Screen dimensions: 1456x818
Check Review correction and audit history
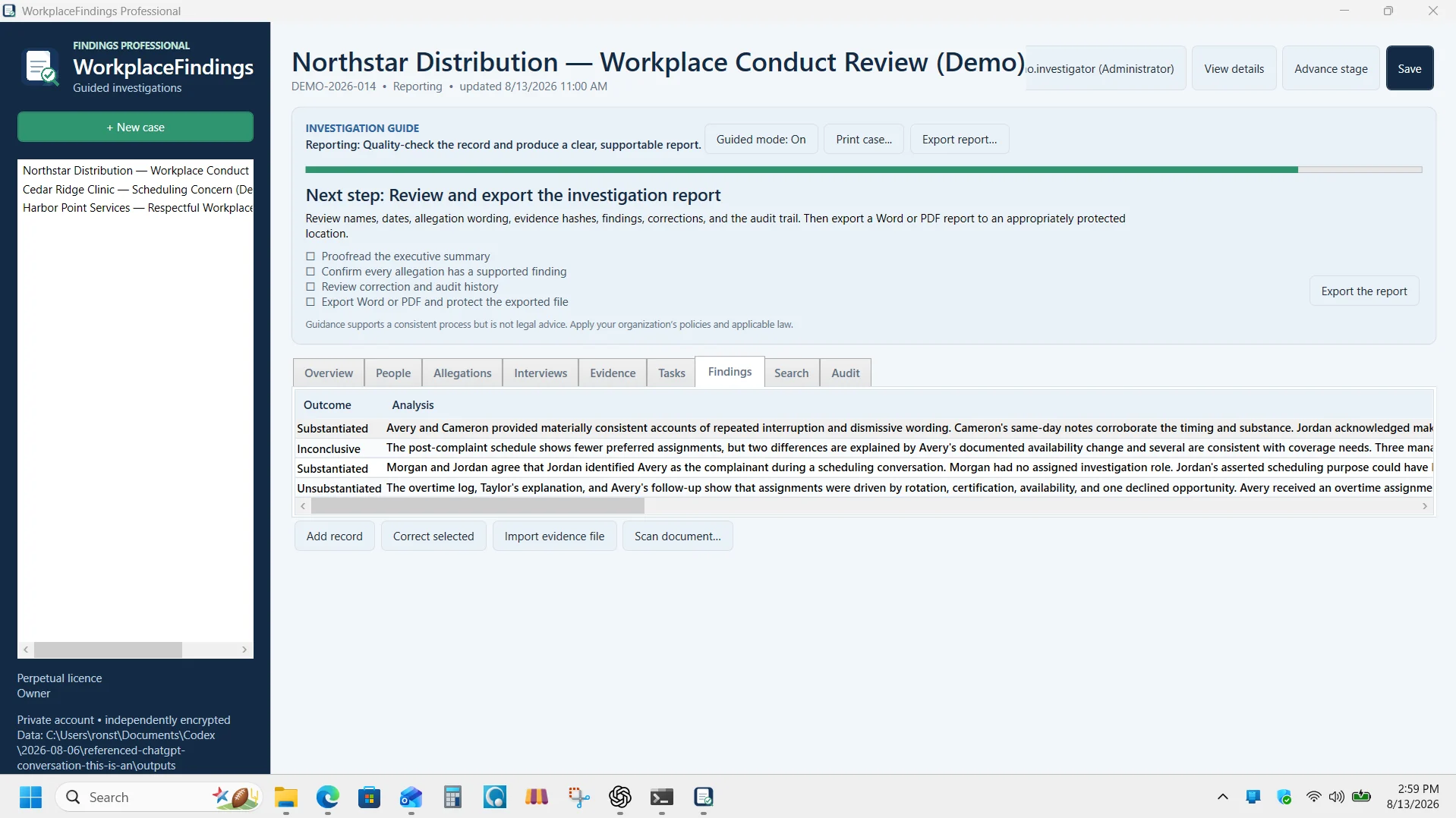coord(310,287)
